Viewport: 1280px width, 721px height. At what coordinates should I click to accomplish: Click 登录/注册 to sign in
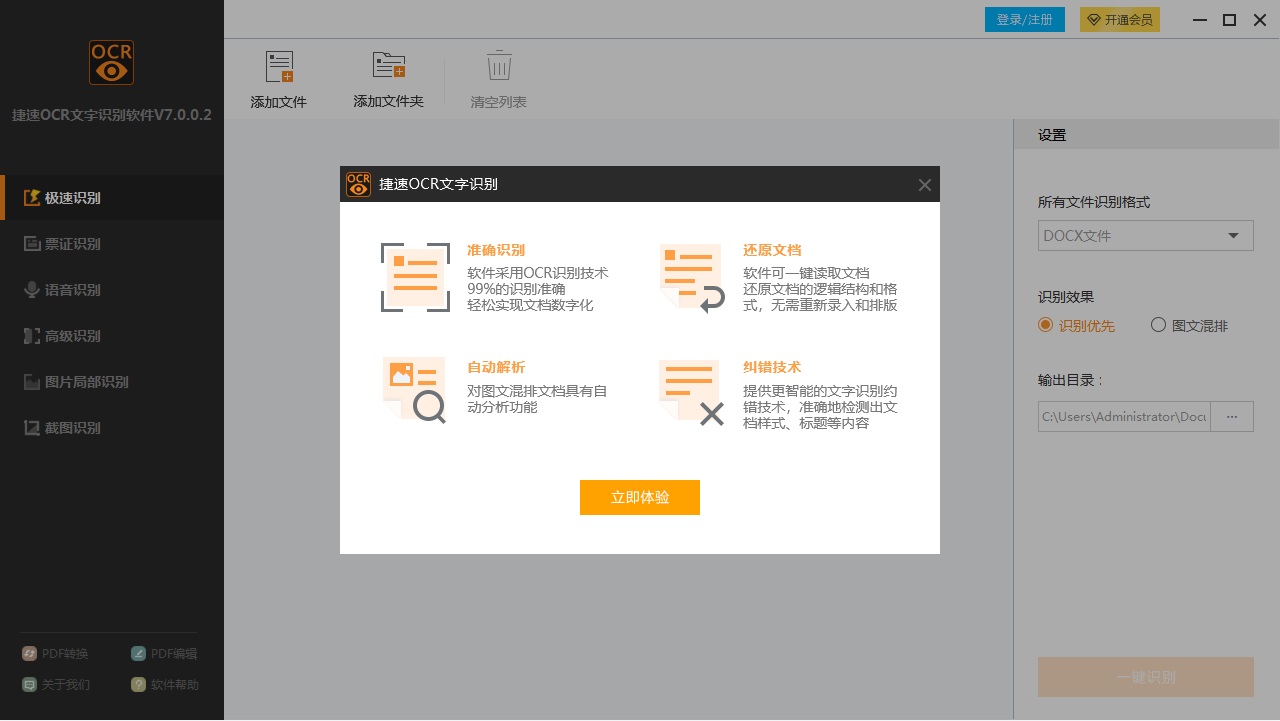click(1024, 19)
